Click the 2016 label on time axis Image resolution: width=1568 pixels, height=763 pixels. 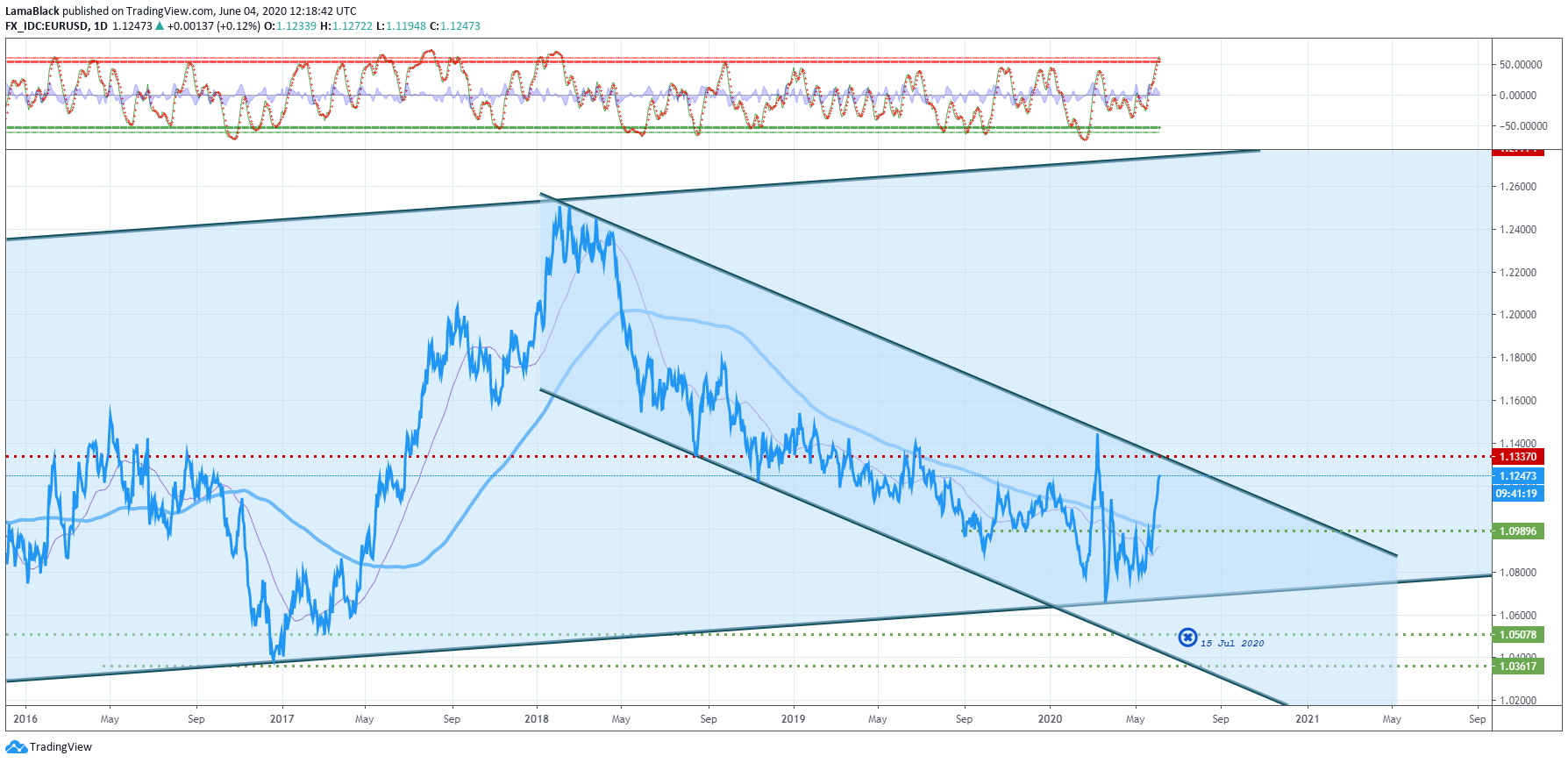(25, 719)
